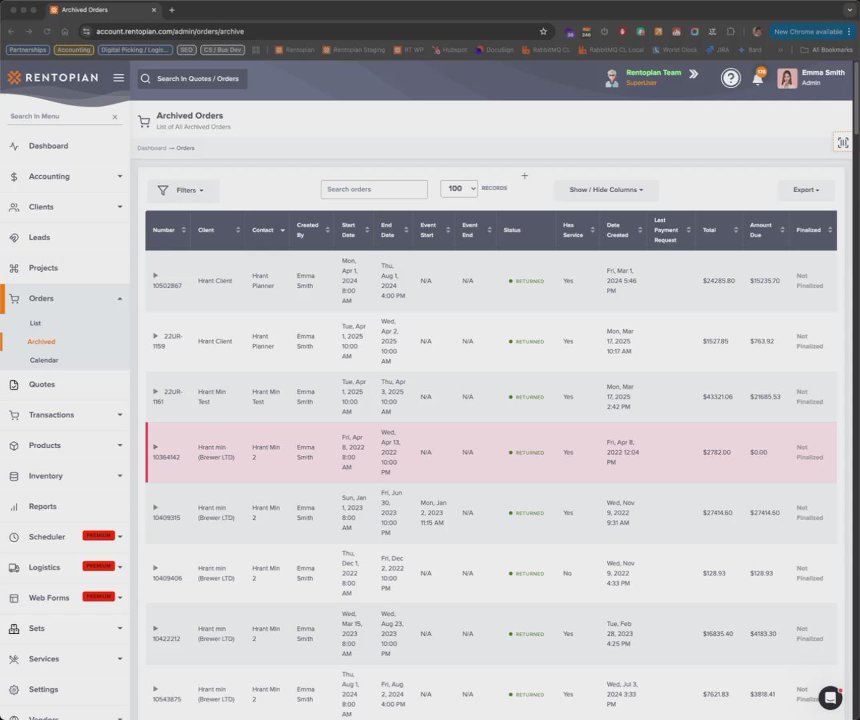Clear the menu search with the X icon
The height and width of the screenshot is (720, 860).
(x=115, y=117)
